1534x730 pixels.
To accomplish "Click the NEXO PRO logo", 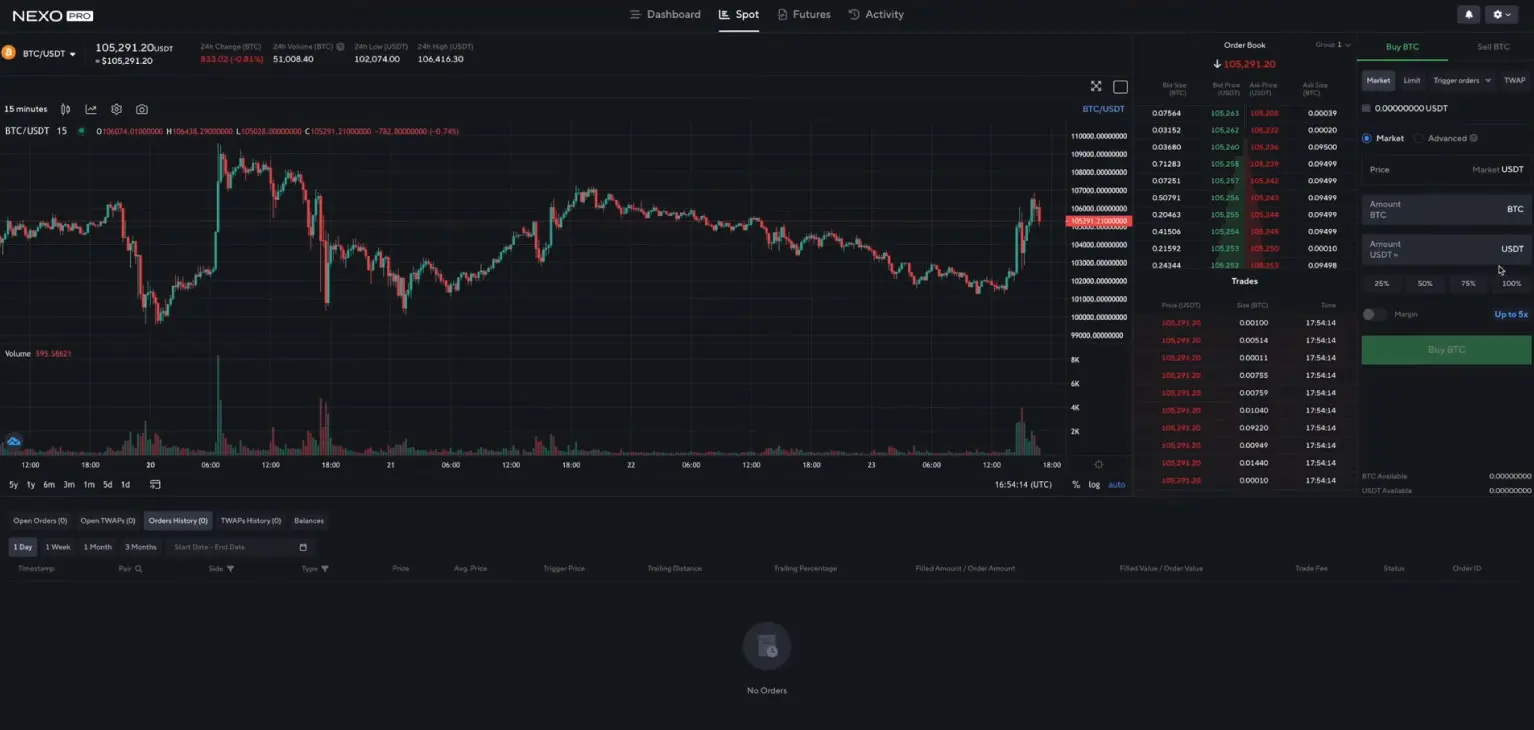I will click(53, 15).
